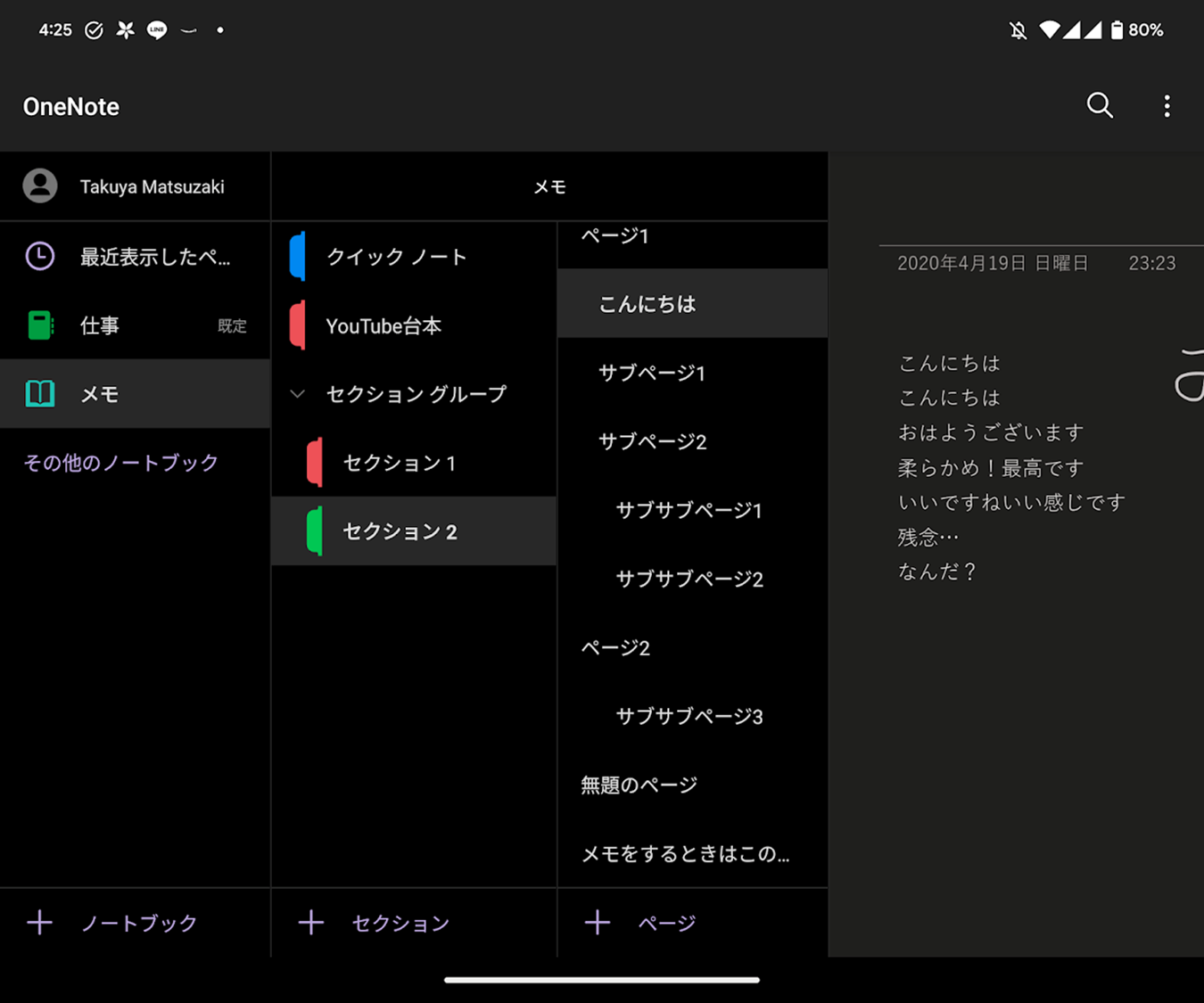Click the plus icon for new notebook
The image size is (1204, 1003).
coord(39,922)
